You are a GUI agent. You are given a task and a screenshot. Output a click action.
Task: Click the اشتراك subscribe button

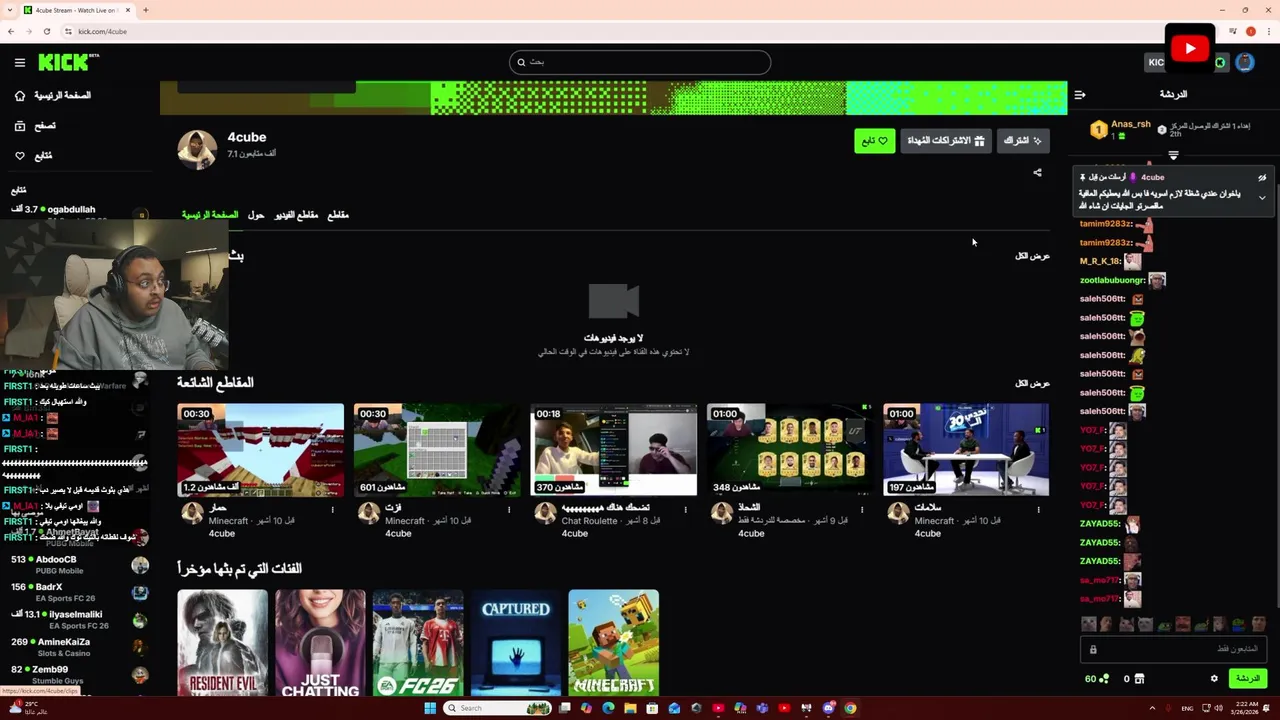[x=1022, y=141]
